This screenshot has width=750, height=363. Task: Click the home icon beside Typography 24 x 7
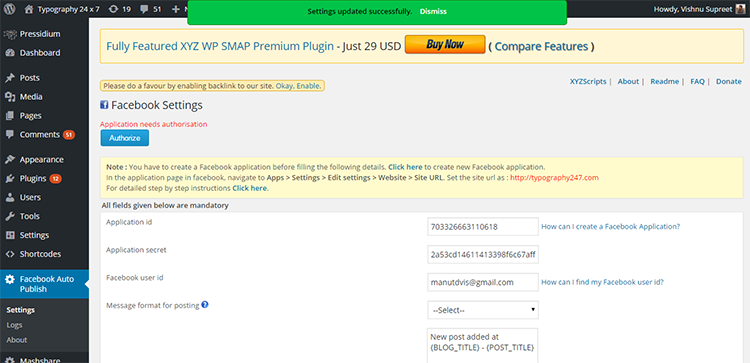[x=29, y=9]
